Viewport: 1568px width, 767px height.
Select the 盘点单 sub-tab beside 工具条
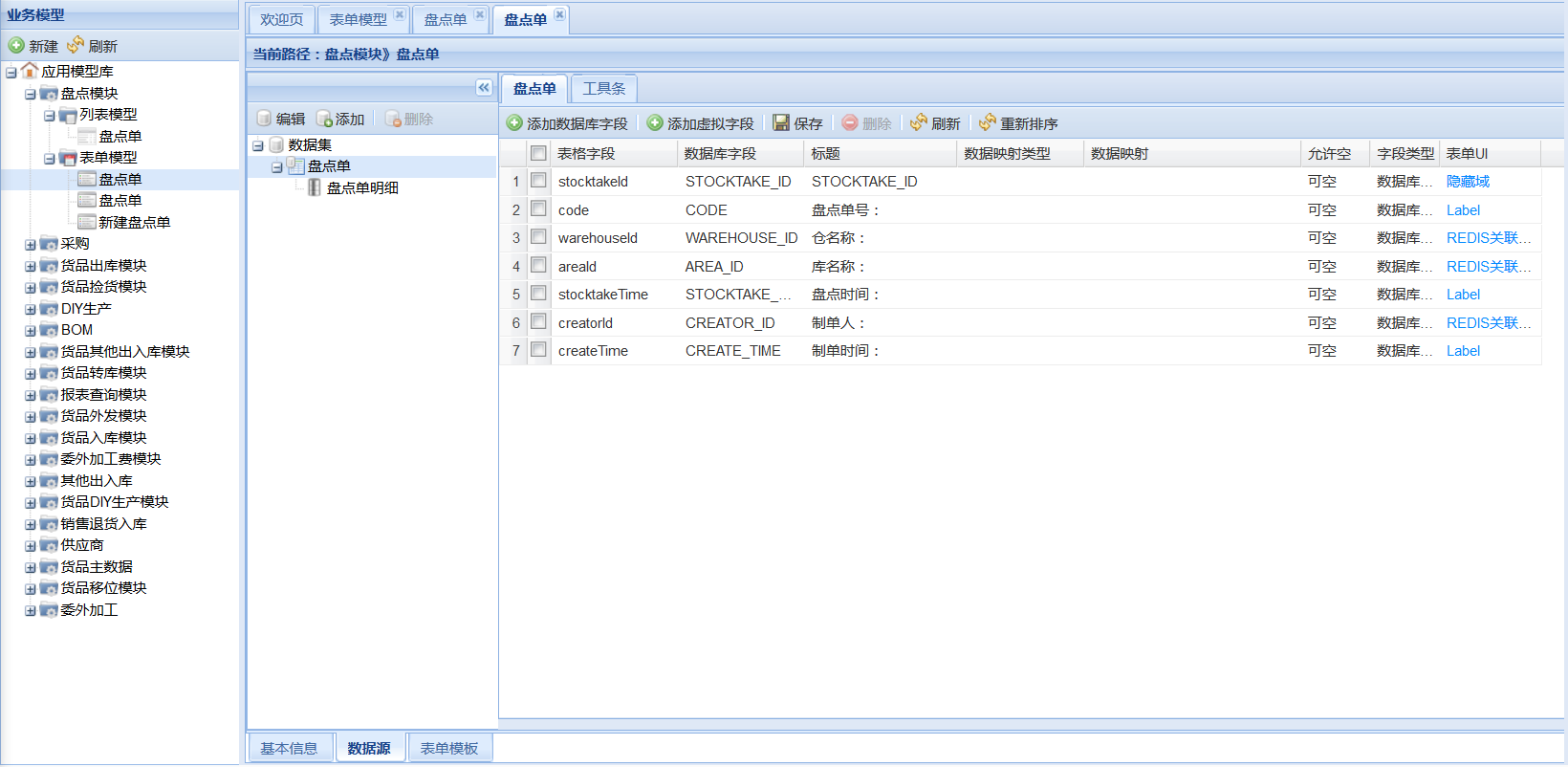[x=534, y=88]
